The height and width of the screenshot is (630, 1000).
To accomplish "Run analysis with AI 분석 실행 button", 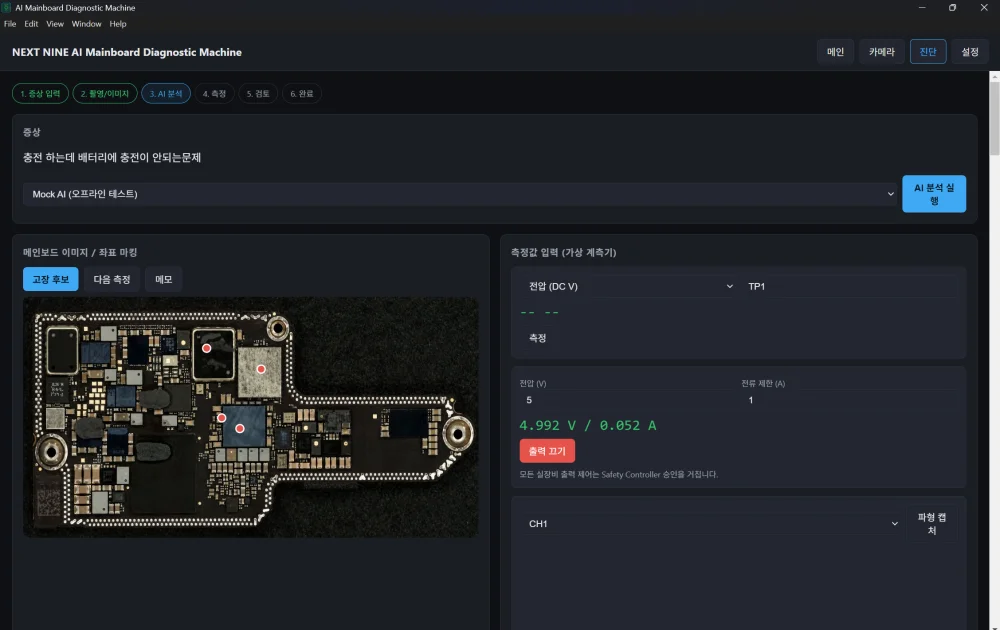I will point(934,194).
